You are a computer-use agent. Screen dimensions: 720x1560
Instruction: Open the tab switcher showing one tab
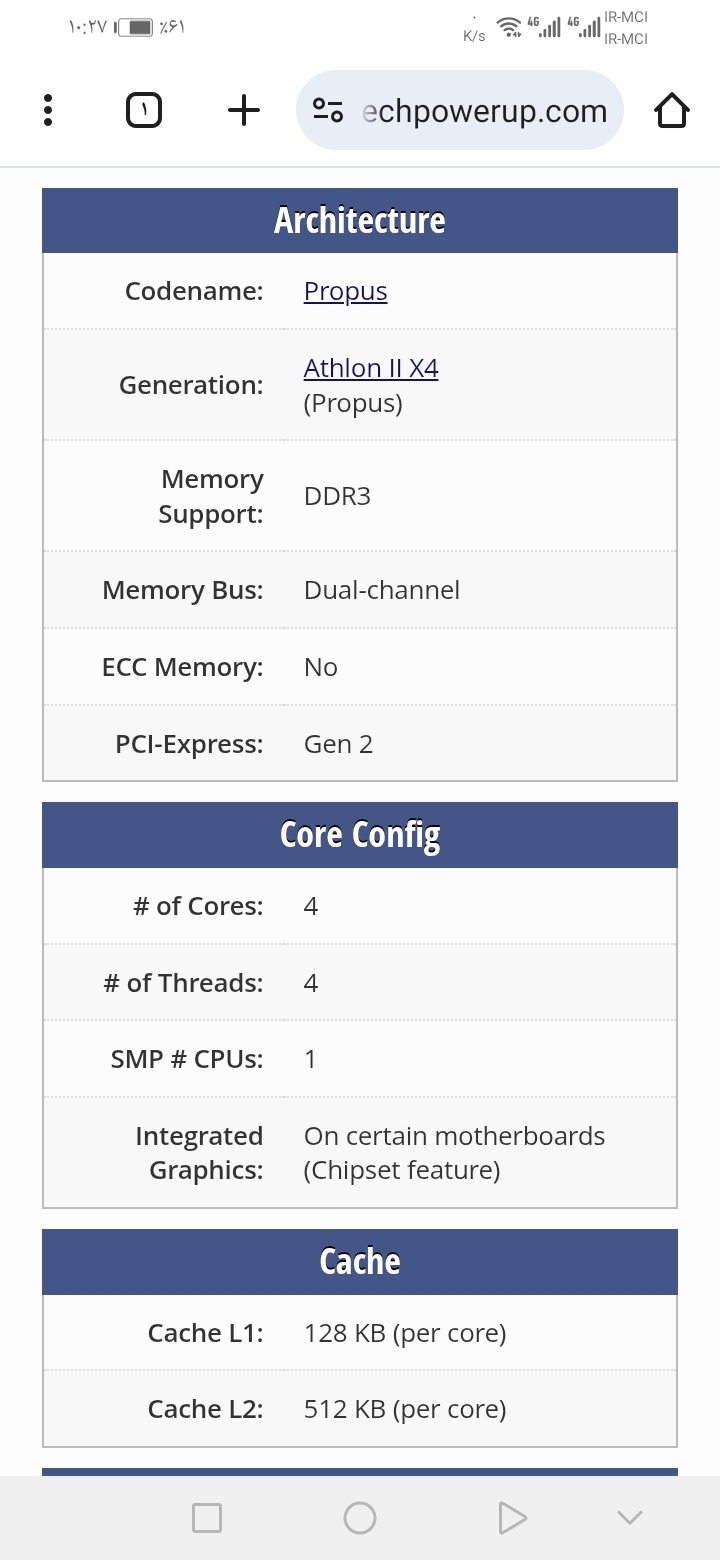pos(144,110)
